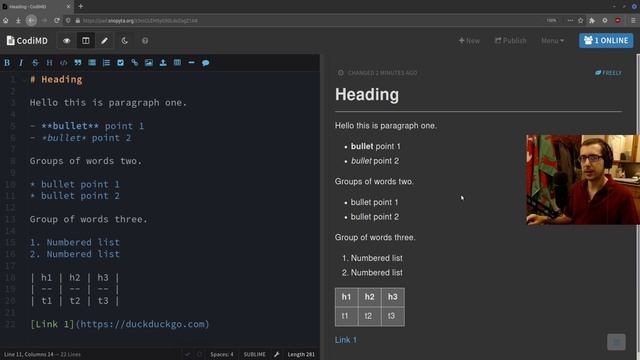
Task: Click the scroll-to-top button in preview corner
Action: pyautogui.click(x=616, y=342)
